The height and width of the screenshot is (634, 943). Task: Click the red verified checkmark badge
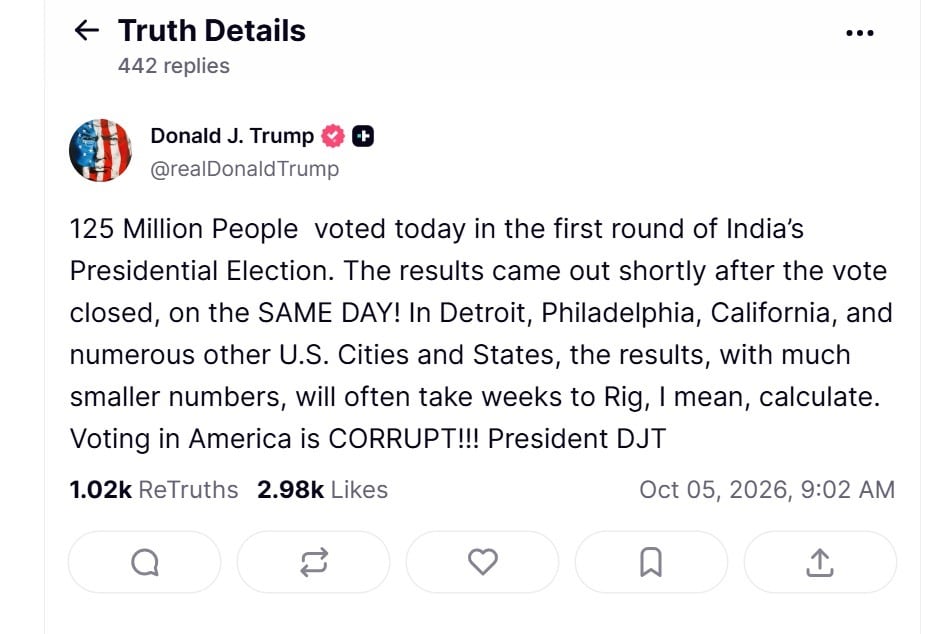pyautogui.click(x=333, y=137)
